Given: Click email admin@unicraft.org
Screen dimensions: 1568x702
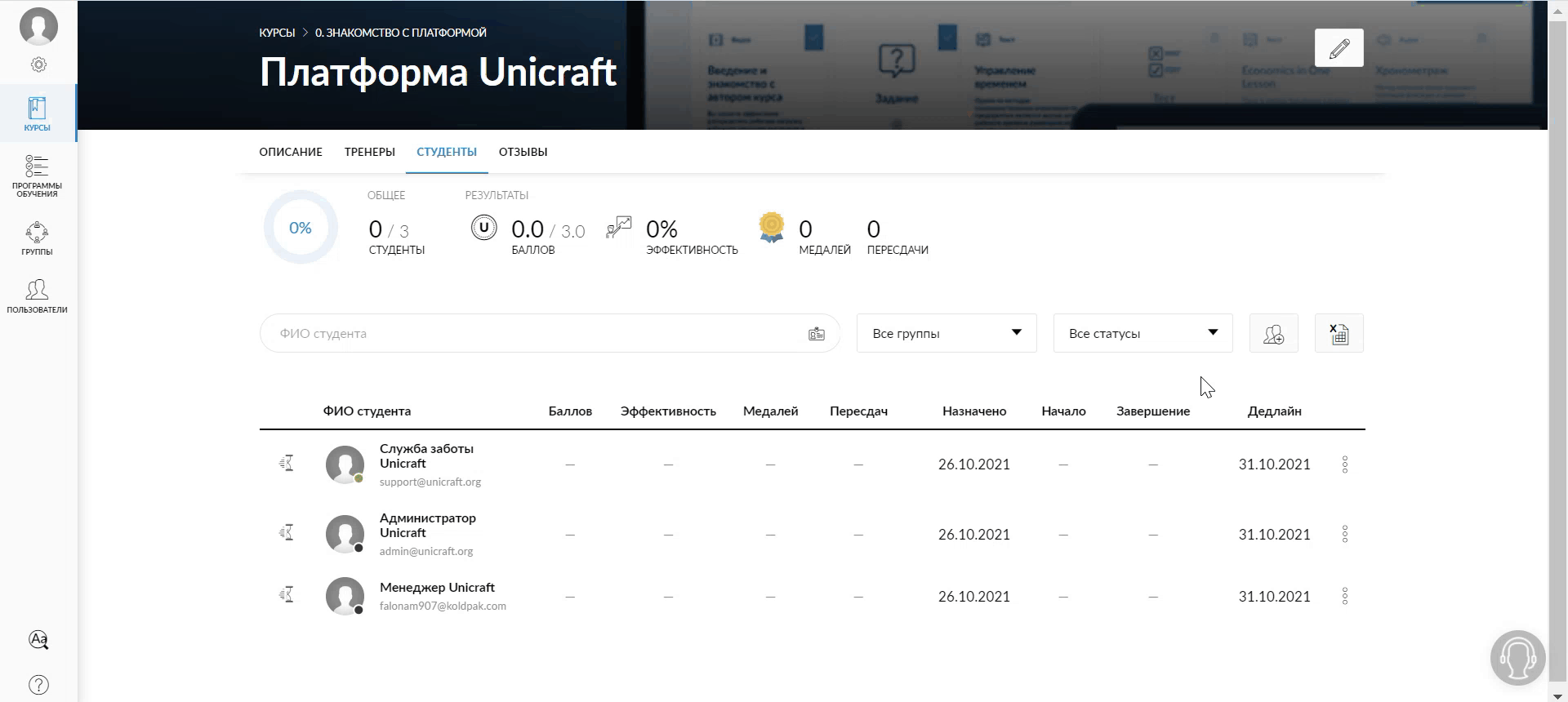Looking at the screenshot, I should point(426,551).
